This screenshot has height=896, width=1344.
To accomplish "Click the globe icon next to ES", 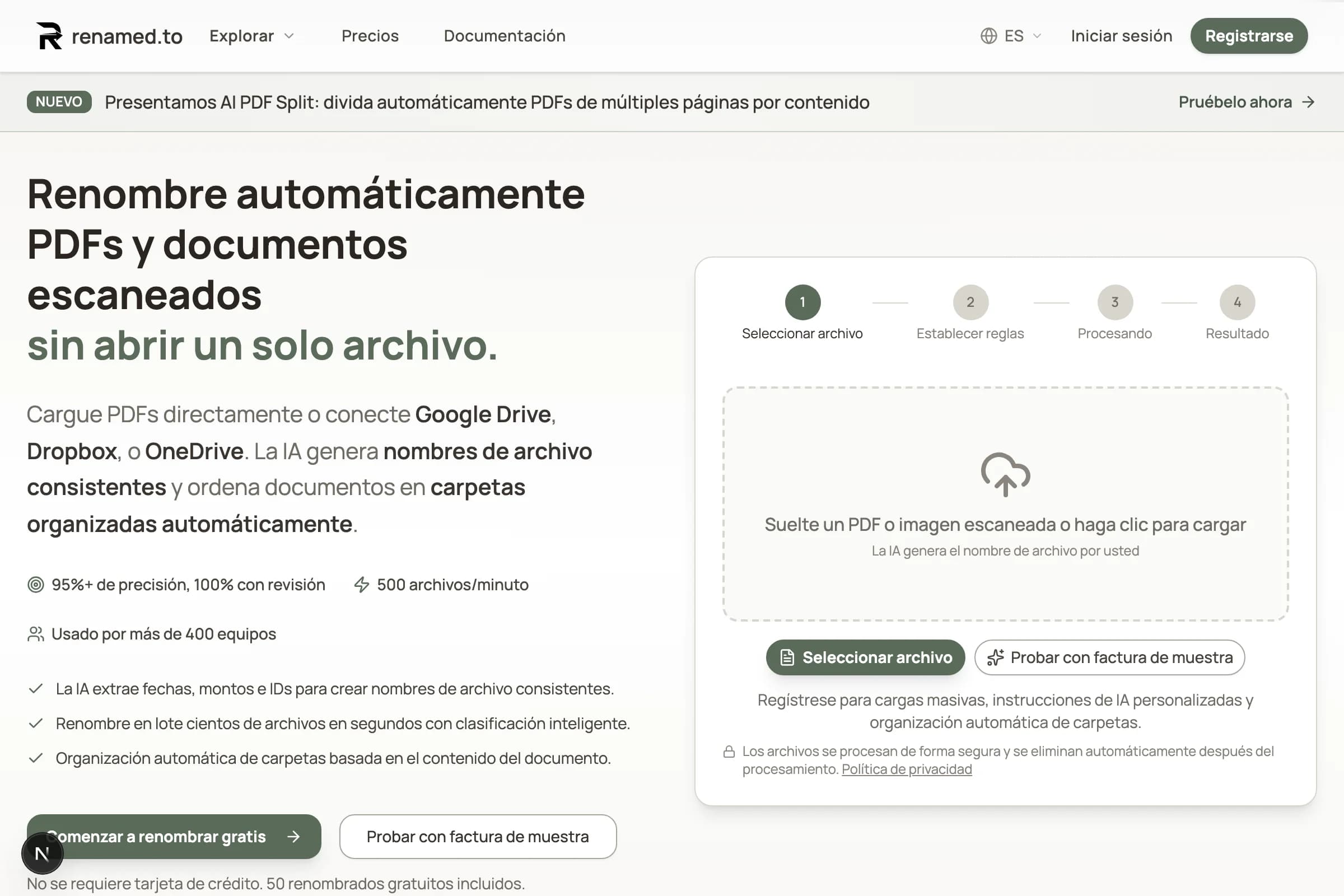I will click(990, 35).
